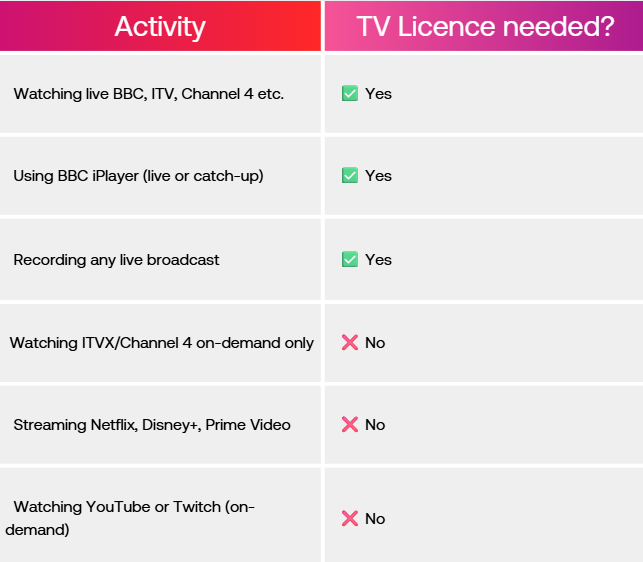Click green checkmark in BBC iPlayer row
Screen dimensions: 643x562
point(350,176)
